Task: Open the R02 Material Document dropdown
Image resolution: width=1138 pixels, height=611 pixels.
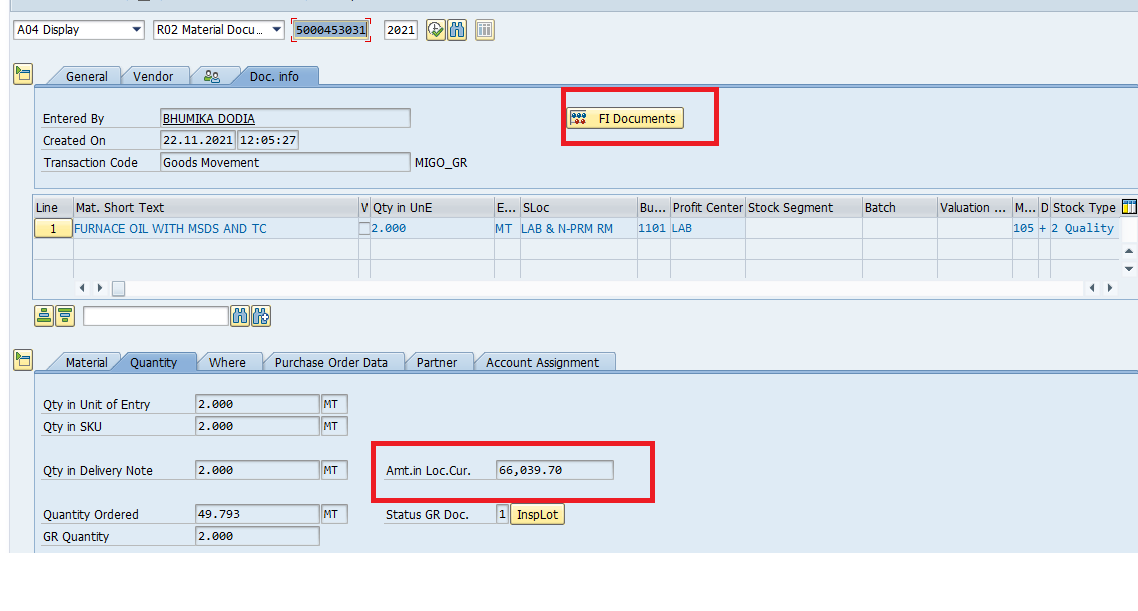Action: (219, 30)
